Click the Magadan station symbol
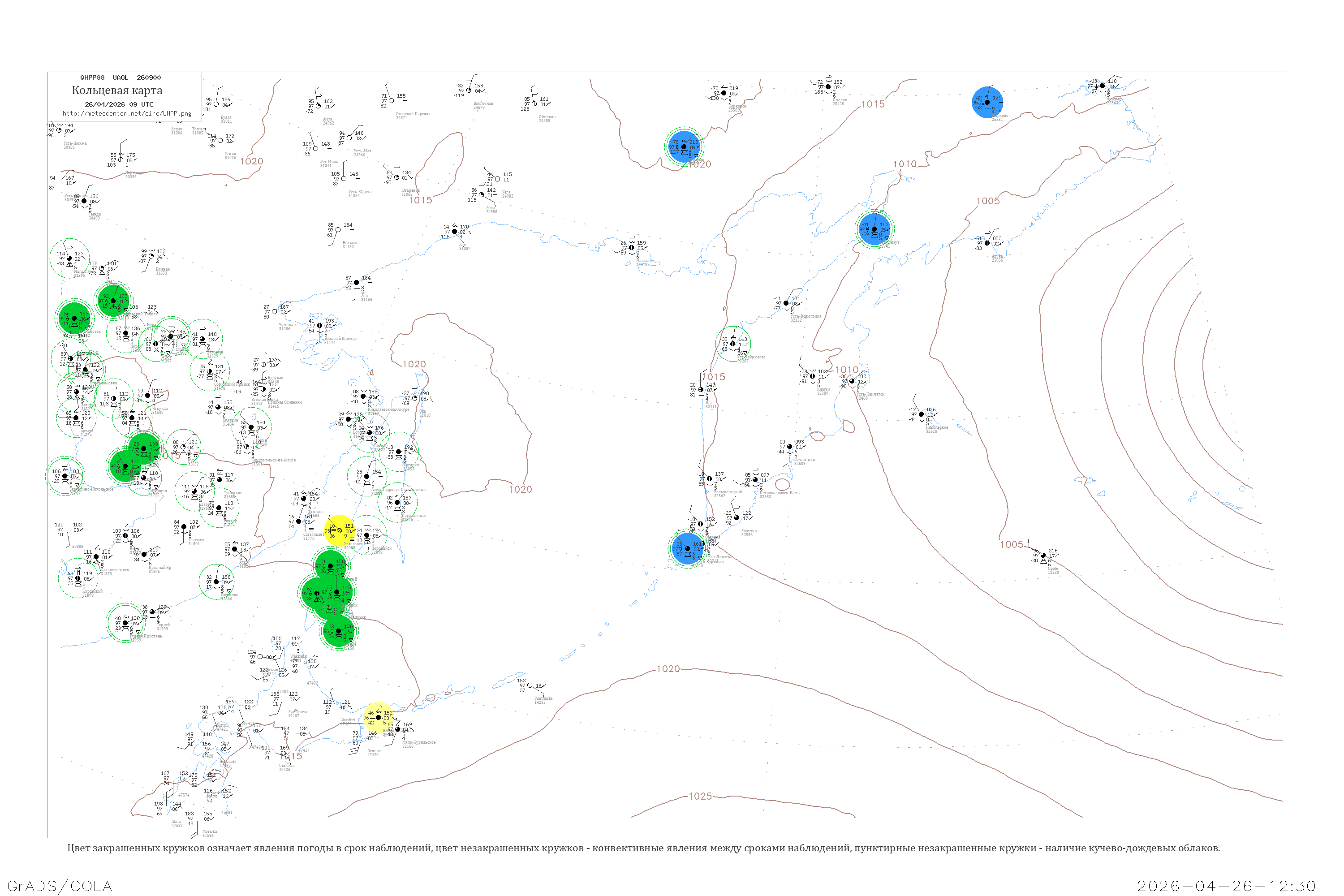Image resolution: width=1344 pixels, height=896 pixels. pyautogui.click(x=631, y=248)
